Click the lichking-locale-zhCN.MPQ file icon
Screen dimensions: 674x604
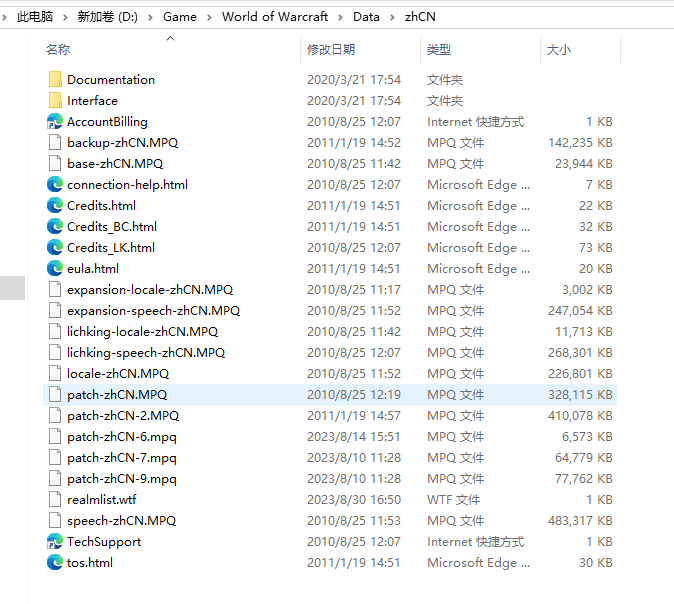click(55, 331)
